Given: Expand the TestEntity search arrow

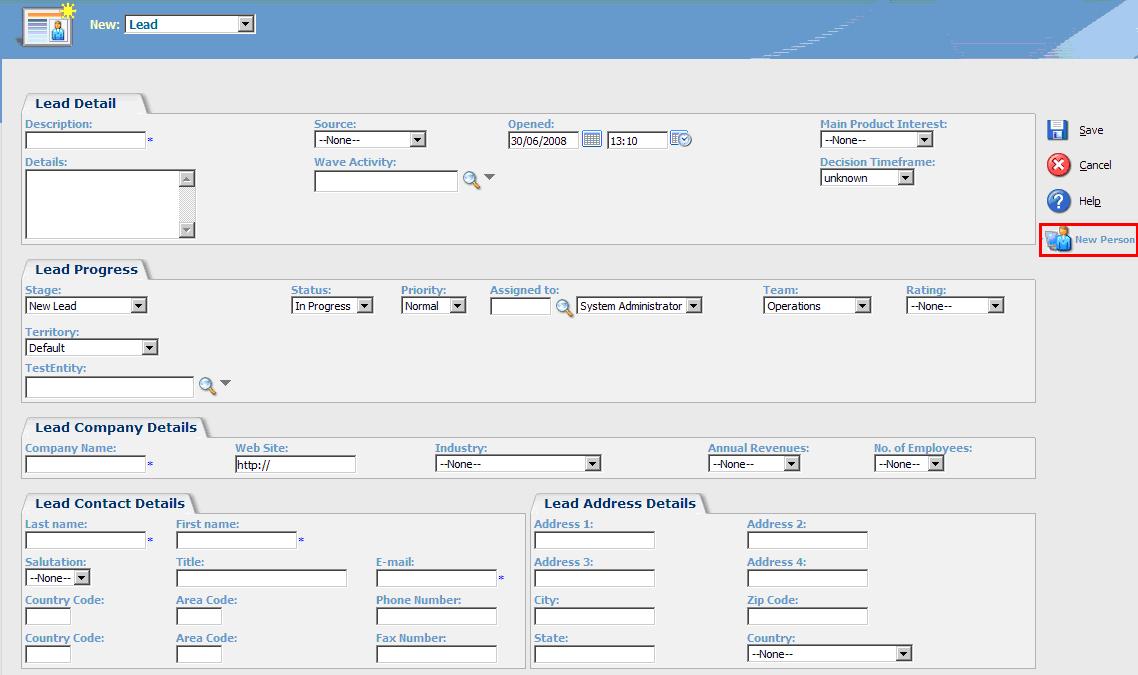Looking at the screenshot, I should (226, 382).
